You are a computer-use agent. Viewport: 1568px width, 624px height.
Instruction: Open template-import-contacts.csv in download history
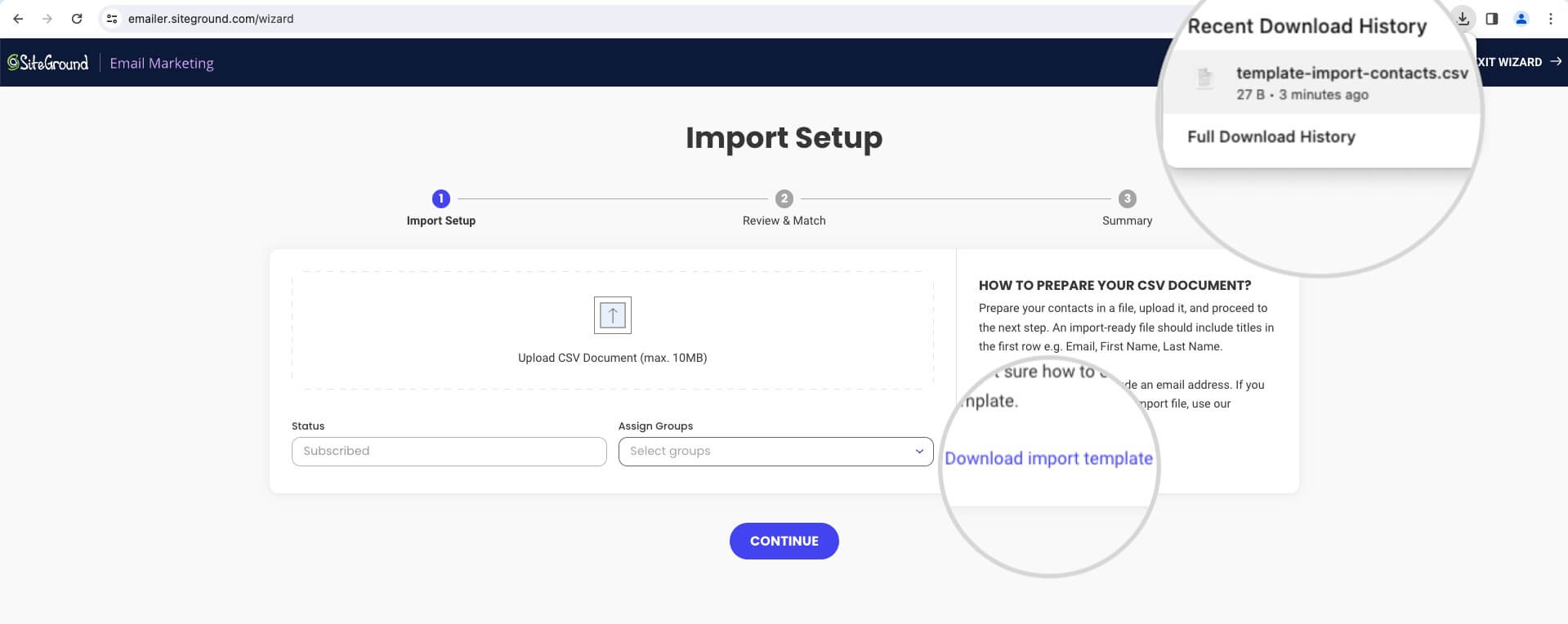1321,82
